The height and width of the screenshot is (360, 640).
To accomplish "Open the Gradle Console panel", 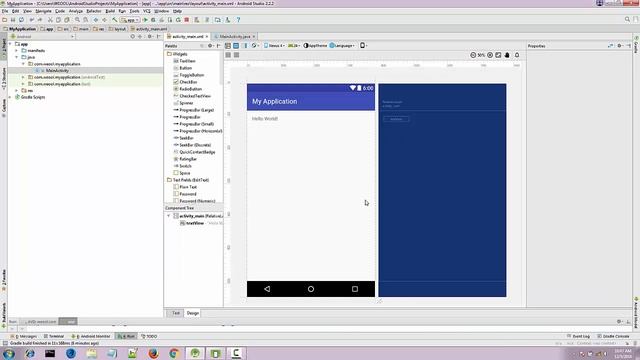I will pos(613,336).
